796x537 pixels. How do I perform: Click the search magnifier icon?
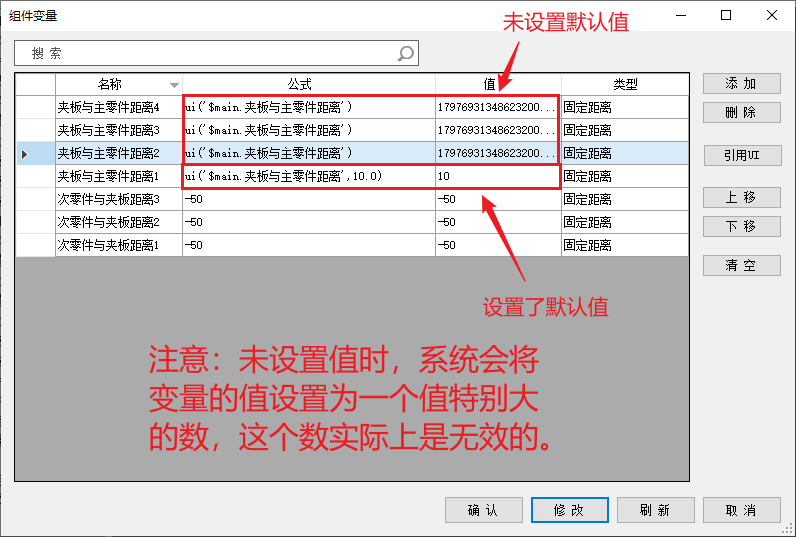pyautogui.click(x=406, y=53)
